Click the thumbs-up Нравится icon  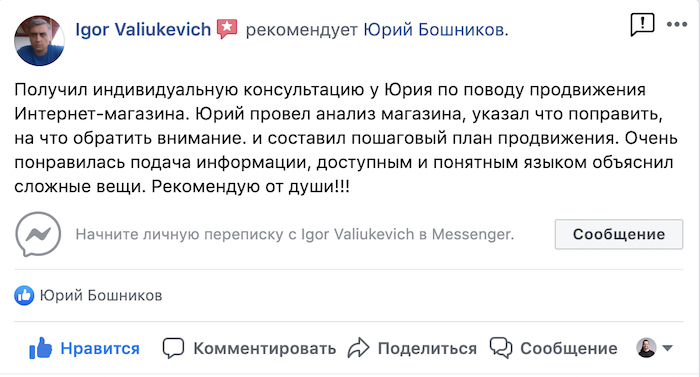pos(41,348)
